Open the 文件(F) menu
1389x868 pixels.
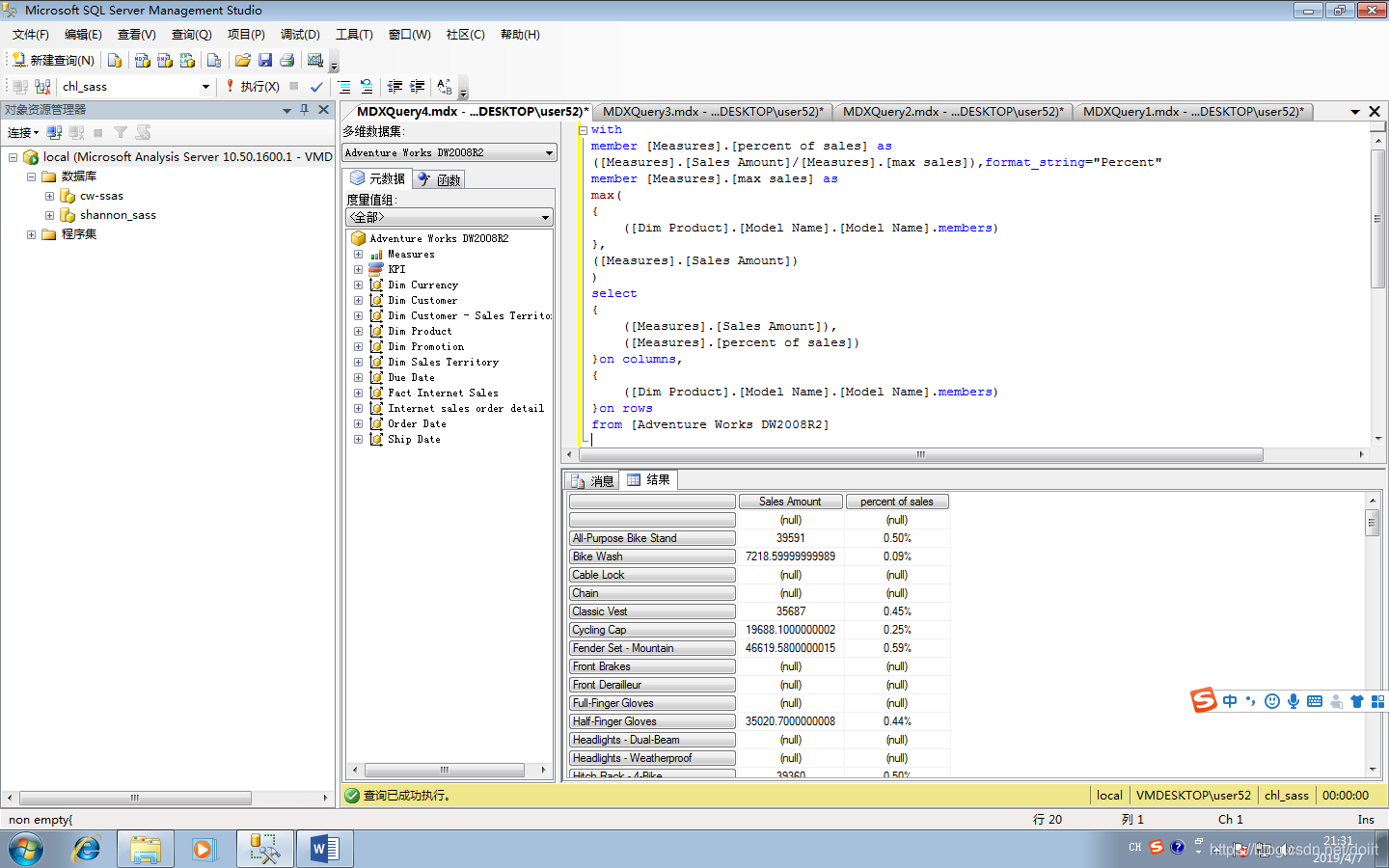coord(30,35)
